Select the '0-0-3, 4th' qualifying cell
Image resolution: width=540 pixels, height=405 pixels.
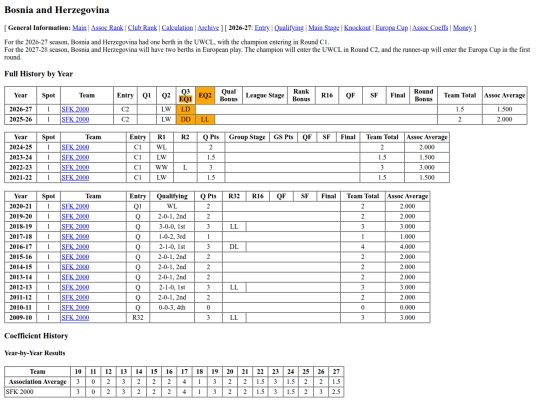(x=172, y=308)
